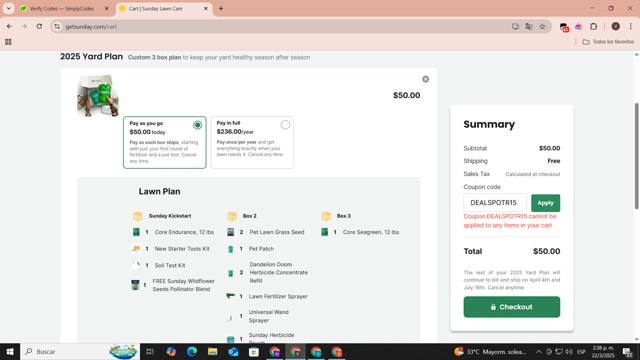Click the page vertical scrollbar

tap(636, 156)
